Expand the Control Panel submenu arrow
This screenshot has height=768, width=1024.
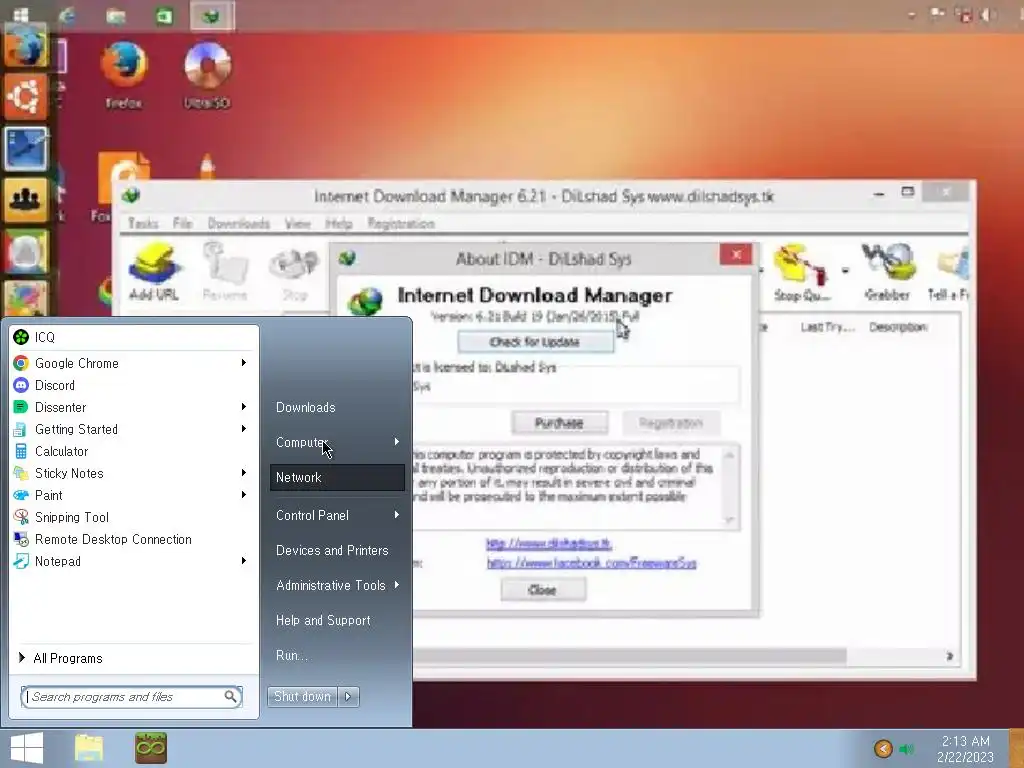tap(396, 515)
